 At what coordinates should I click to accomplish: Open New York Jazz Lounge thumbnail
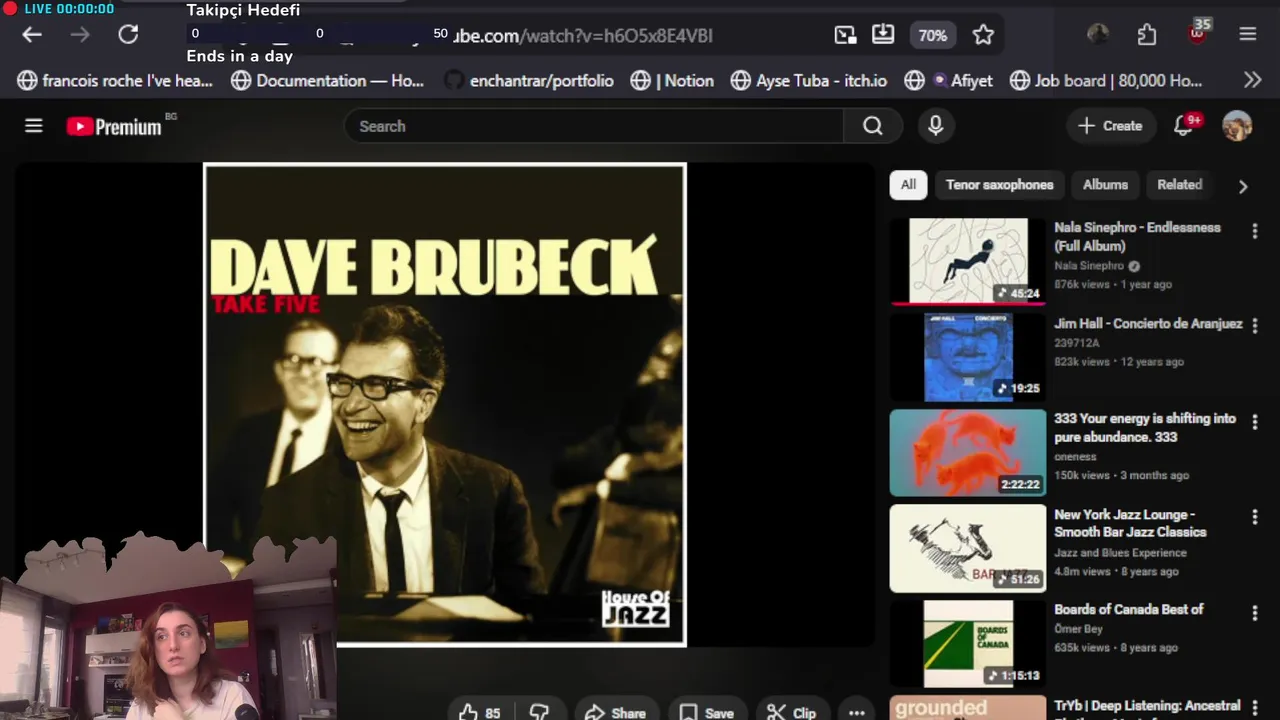click(x=968, y=548)
